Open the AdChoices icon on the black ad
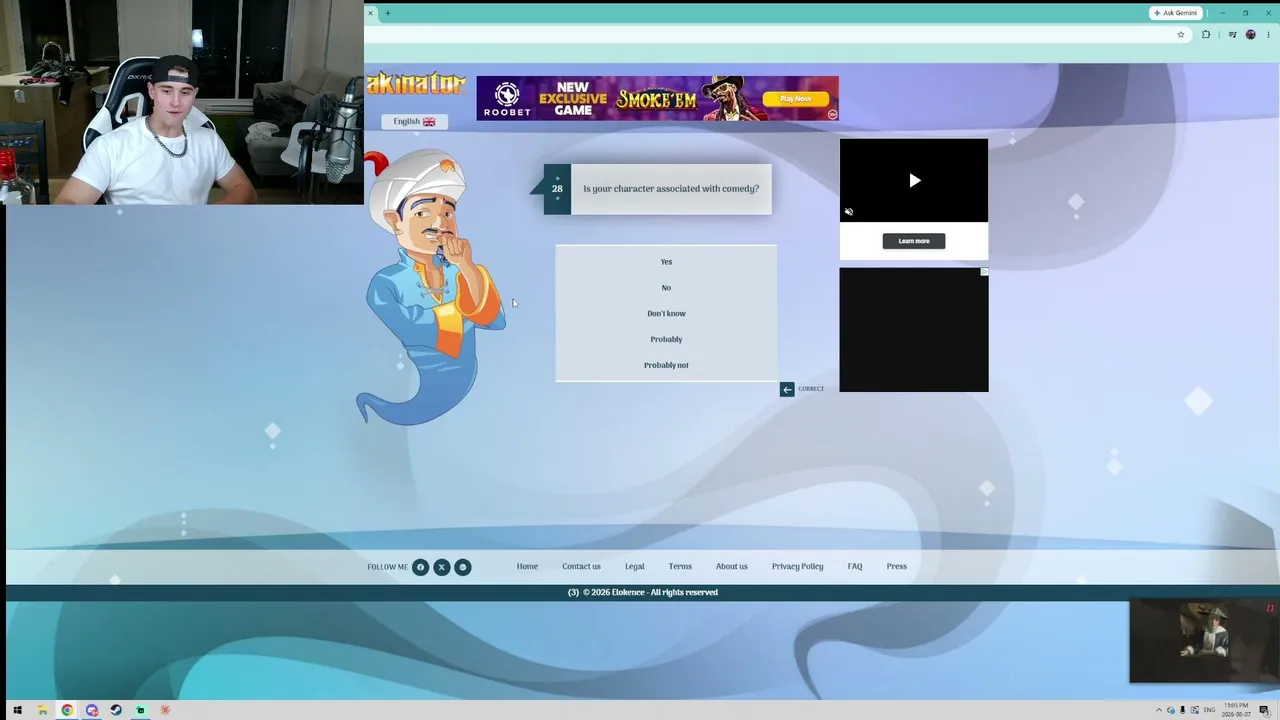1280x720 pixels. [984, 272]
